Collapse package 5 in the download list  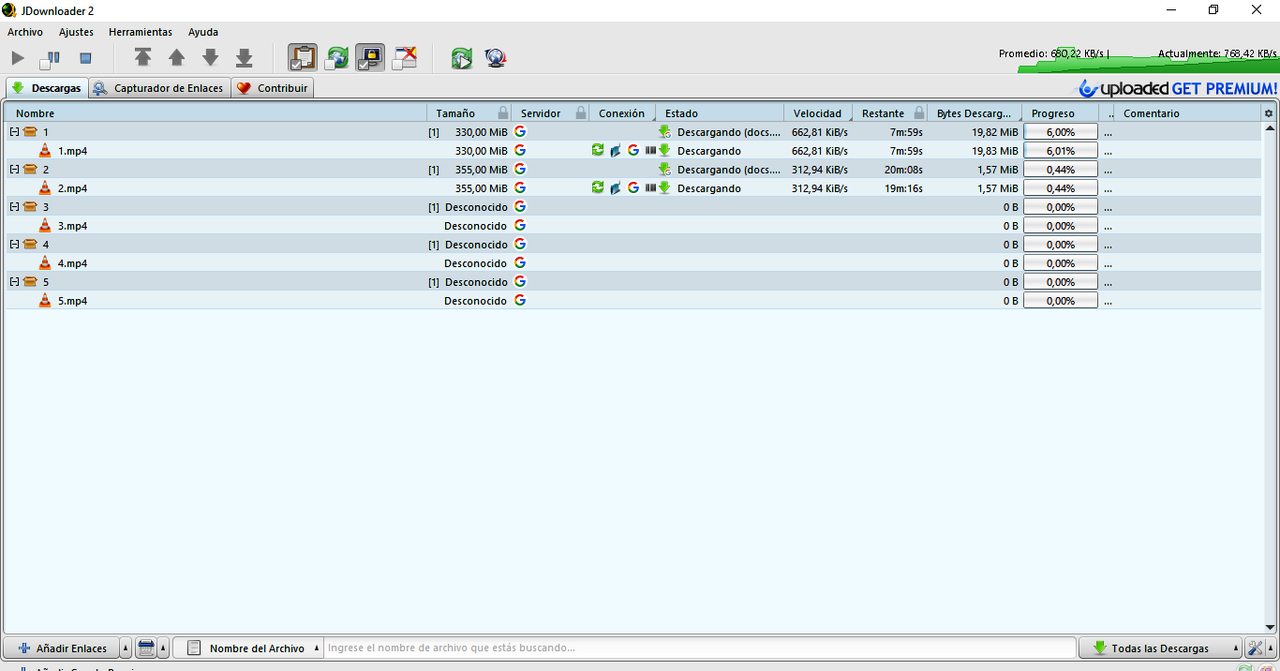tap(14, 282)
